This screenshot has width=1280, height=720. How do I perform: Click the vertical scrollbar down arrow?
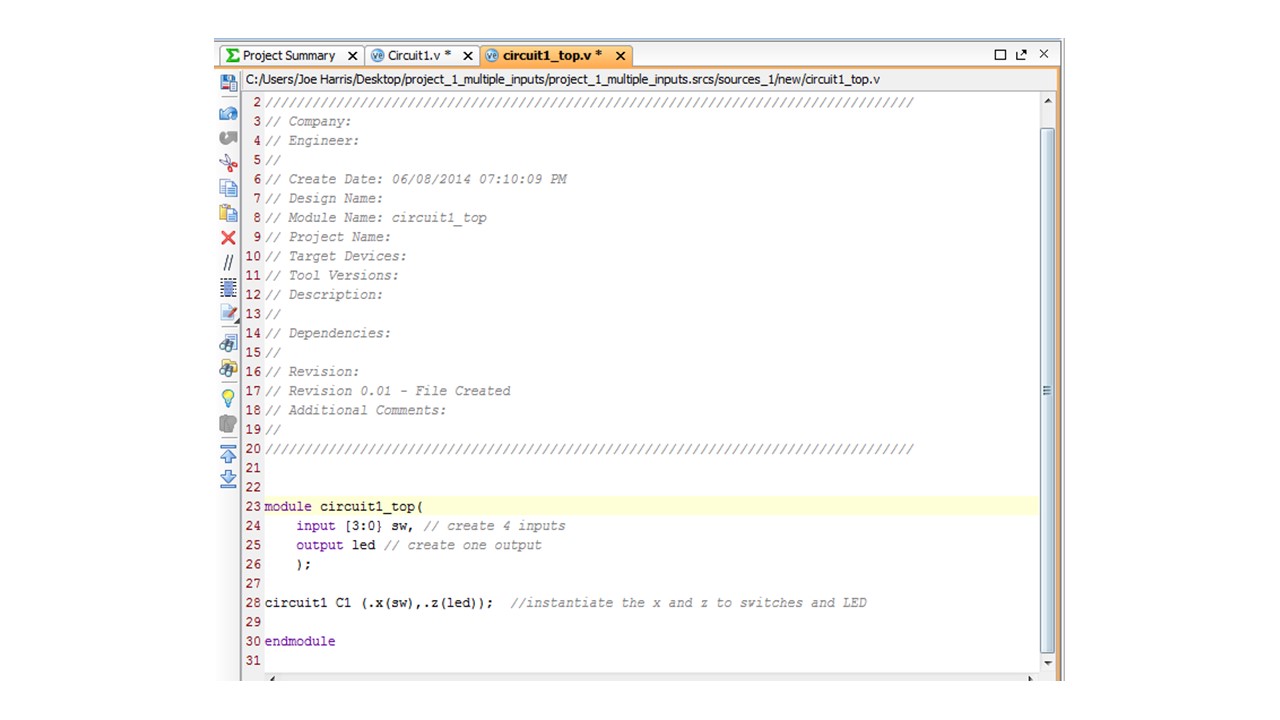click(1048, 663)
